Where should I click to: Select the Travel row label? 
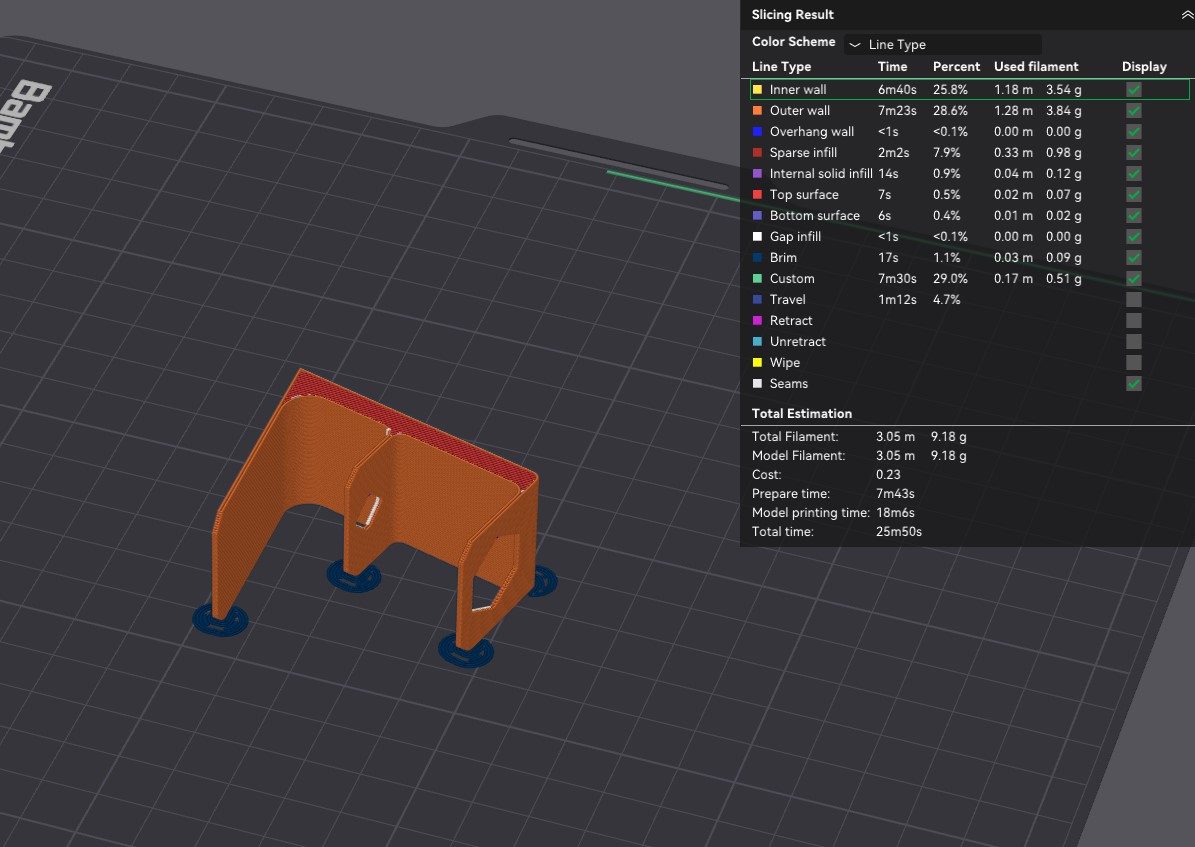[x=787, y=300]
